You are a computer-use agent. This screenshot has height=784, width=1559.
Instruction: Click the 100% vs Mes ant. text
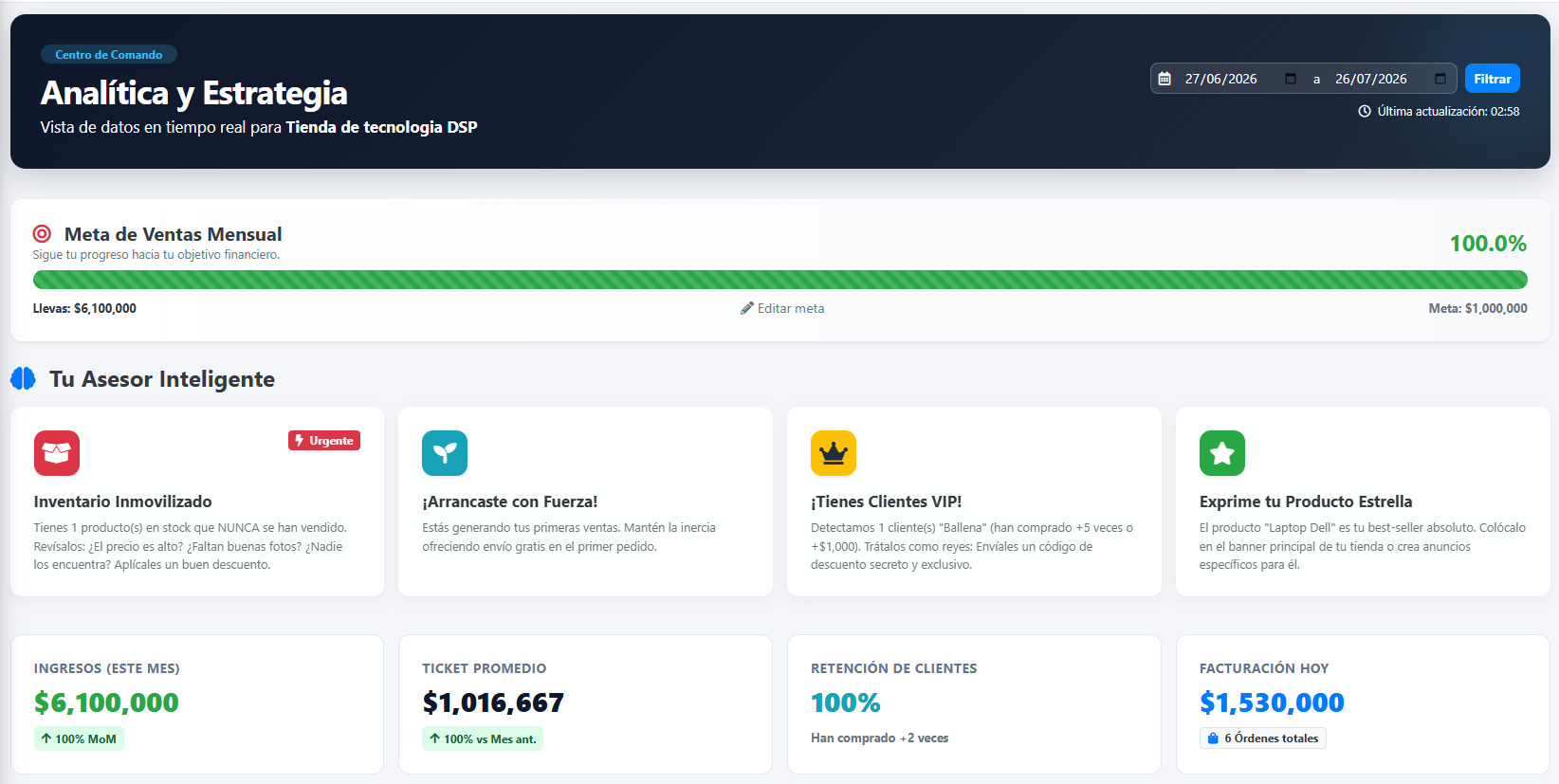(x=489, y=739)
